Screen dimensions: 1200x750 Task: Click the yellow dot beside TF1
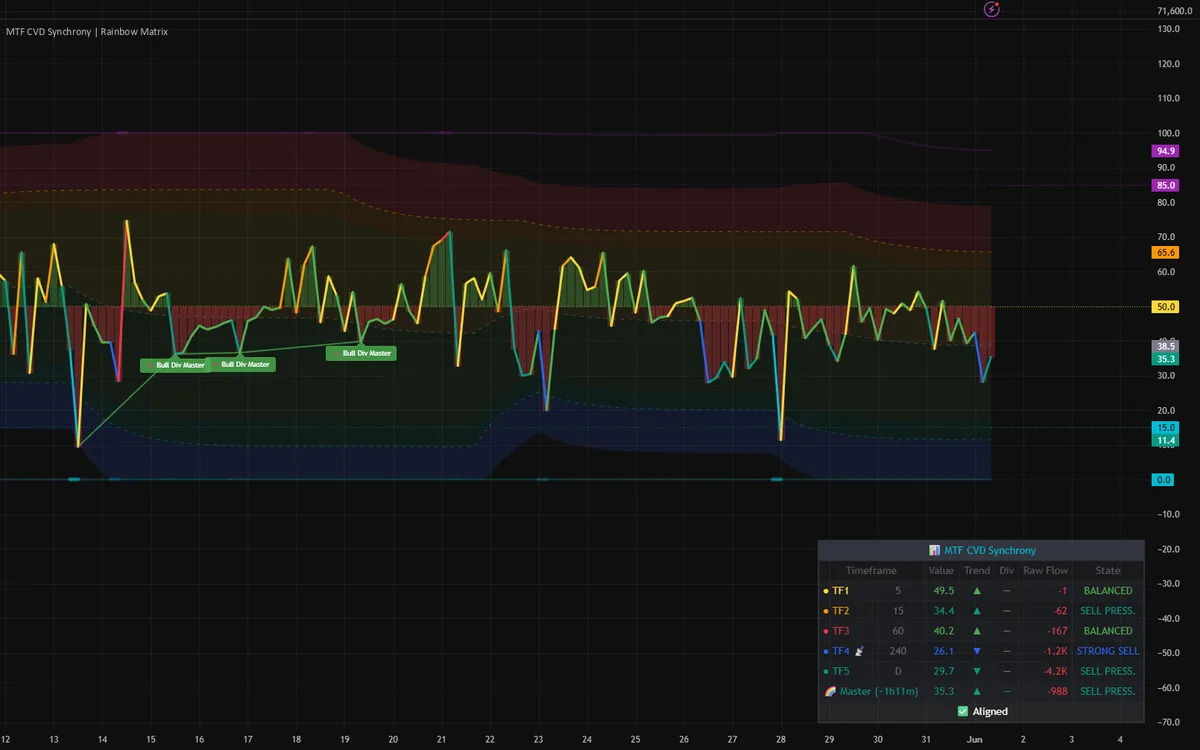825,591
